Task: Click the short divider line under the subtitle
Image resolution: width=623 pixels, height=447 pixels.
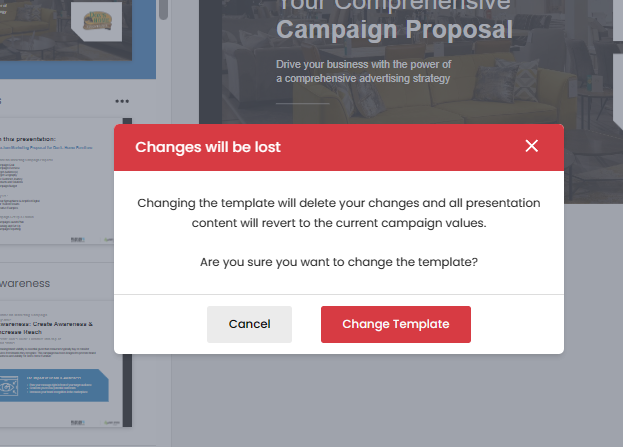Action: 302,103
